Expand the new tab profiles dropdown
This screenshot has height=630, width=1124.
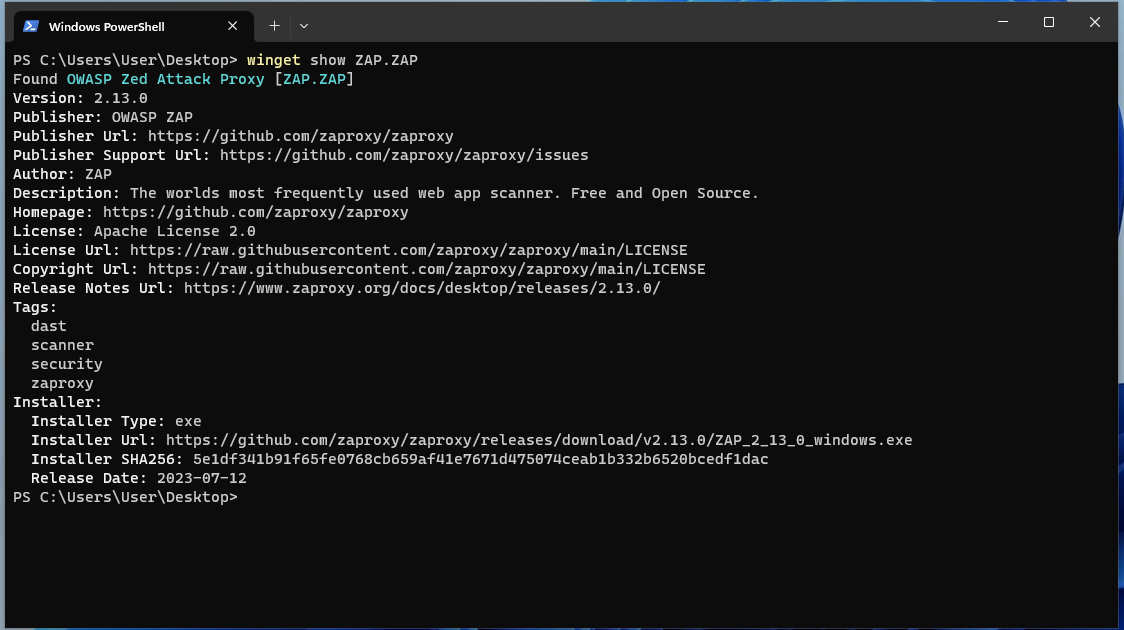[x=304, y=26]
